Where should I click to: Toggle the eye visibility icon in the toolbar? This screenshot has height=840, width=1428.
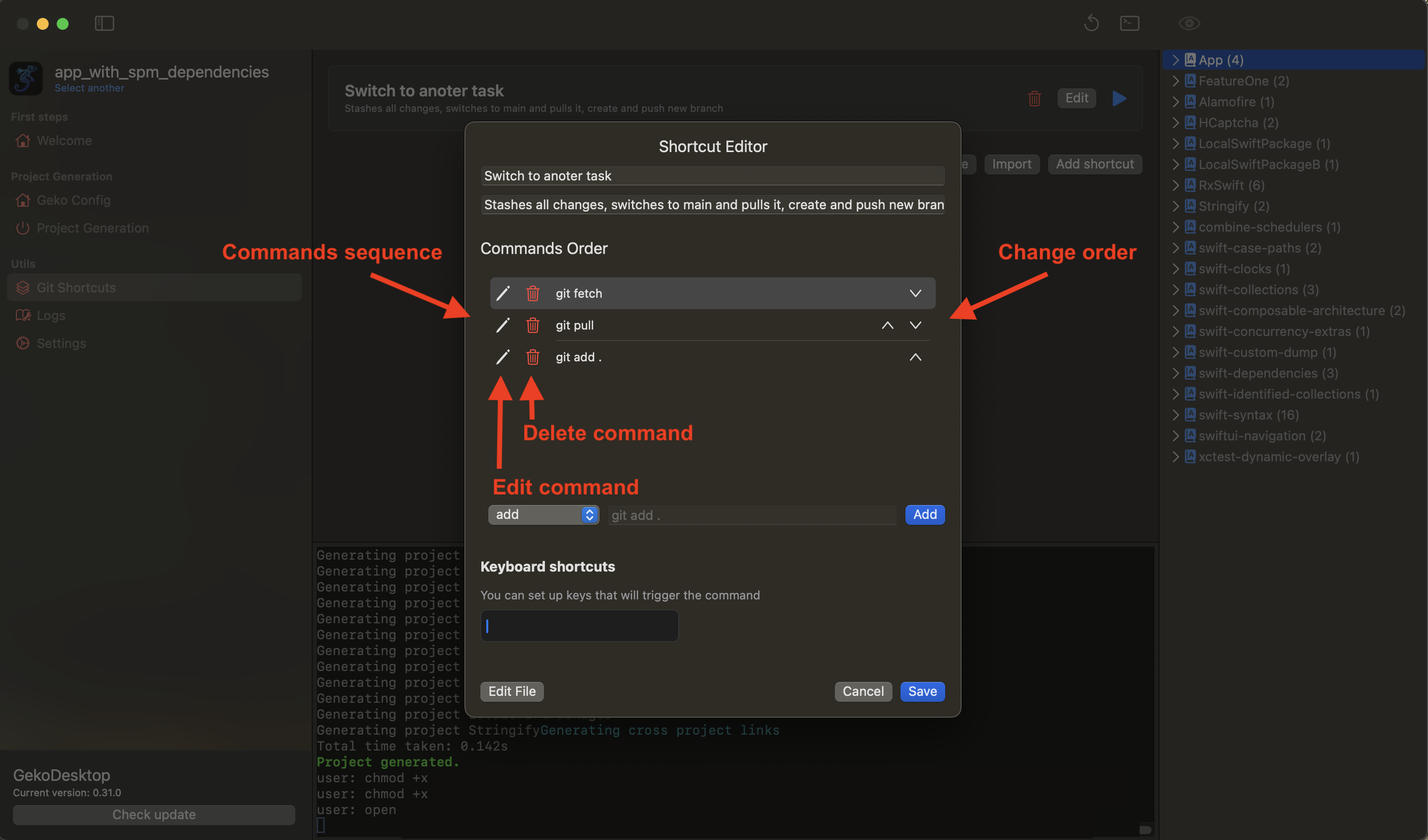click(1189, 23)
